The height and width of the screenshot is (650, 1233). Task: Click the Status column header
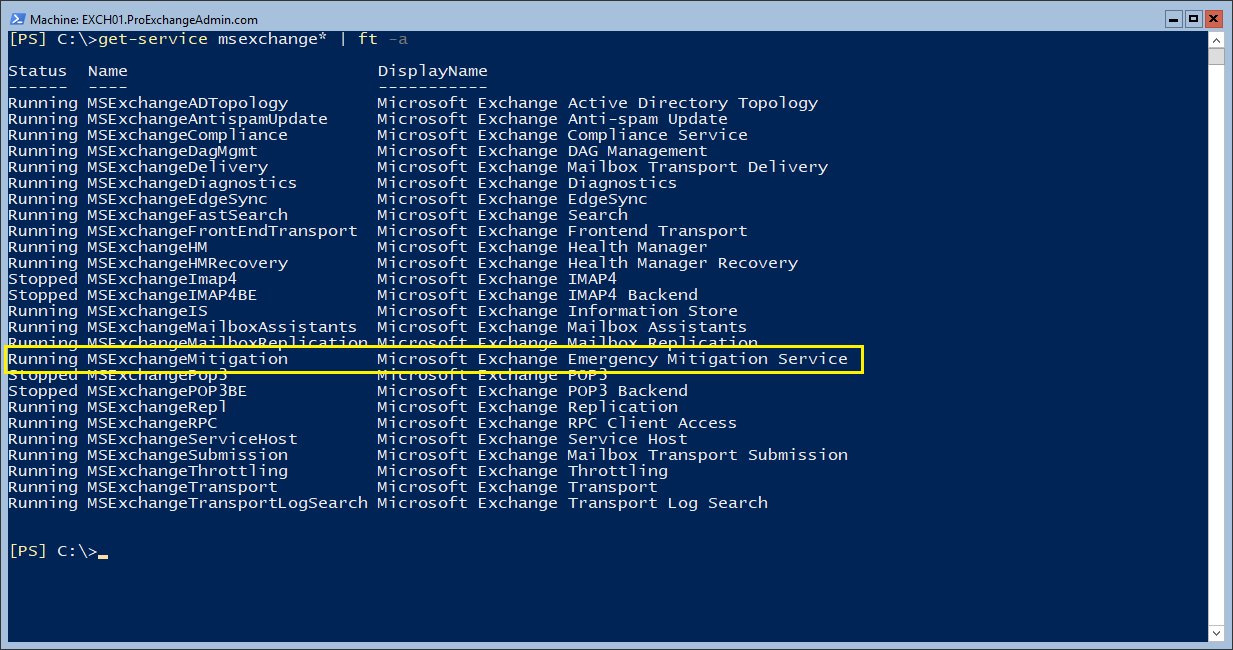(37, 71)
